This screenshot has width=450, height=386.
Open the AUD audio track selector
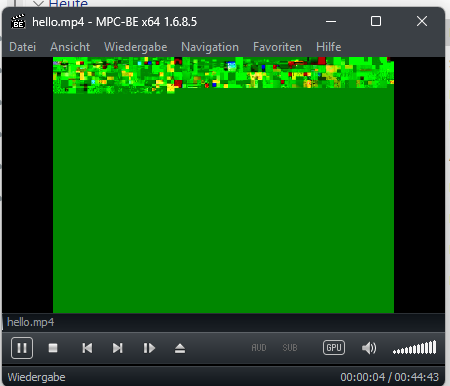[259, 348]
